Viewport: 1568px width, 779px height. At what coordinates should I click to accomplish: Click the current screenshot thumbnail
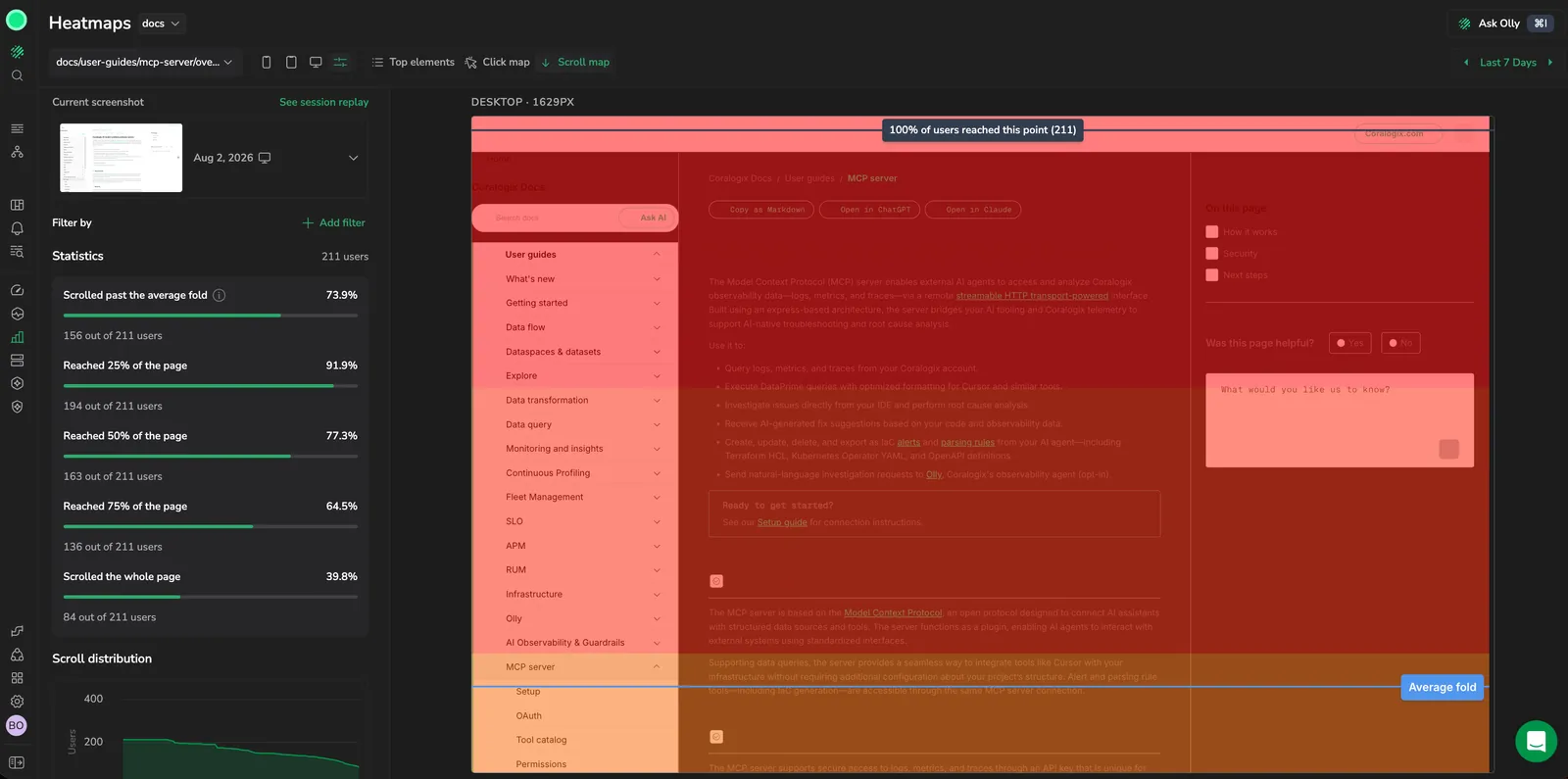click(121, 158)
